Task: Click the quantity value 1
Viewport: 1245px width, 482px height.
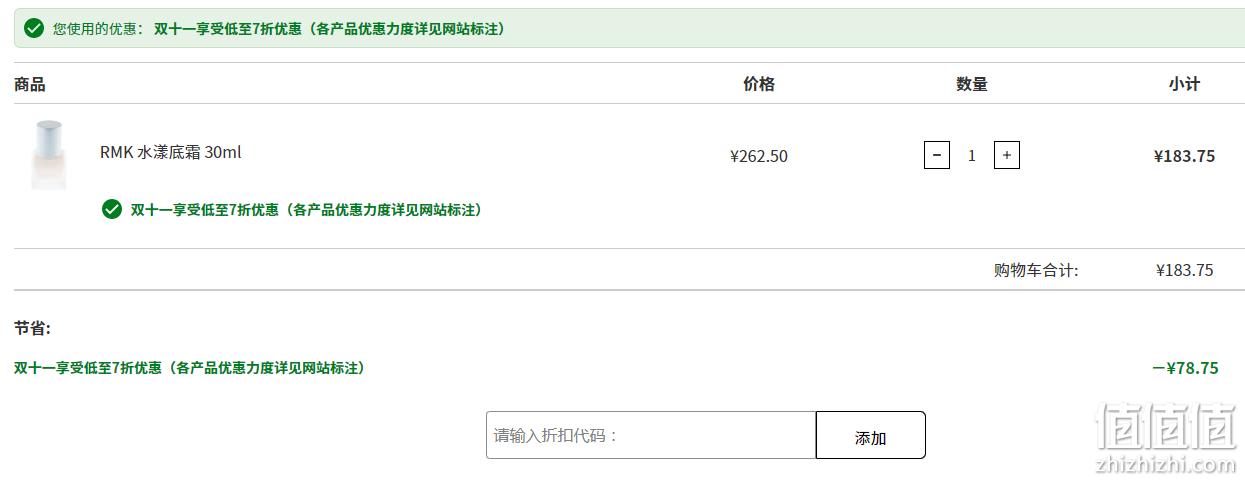Action: pyautogui.click(x=971, y=155)
